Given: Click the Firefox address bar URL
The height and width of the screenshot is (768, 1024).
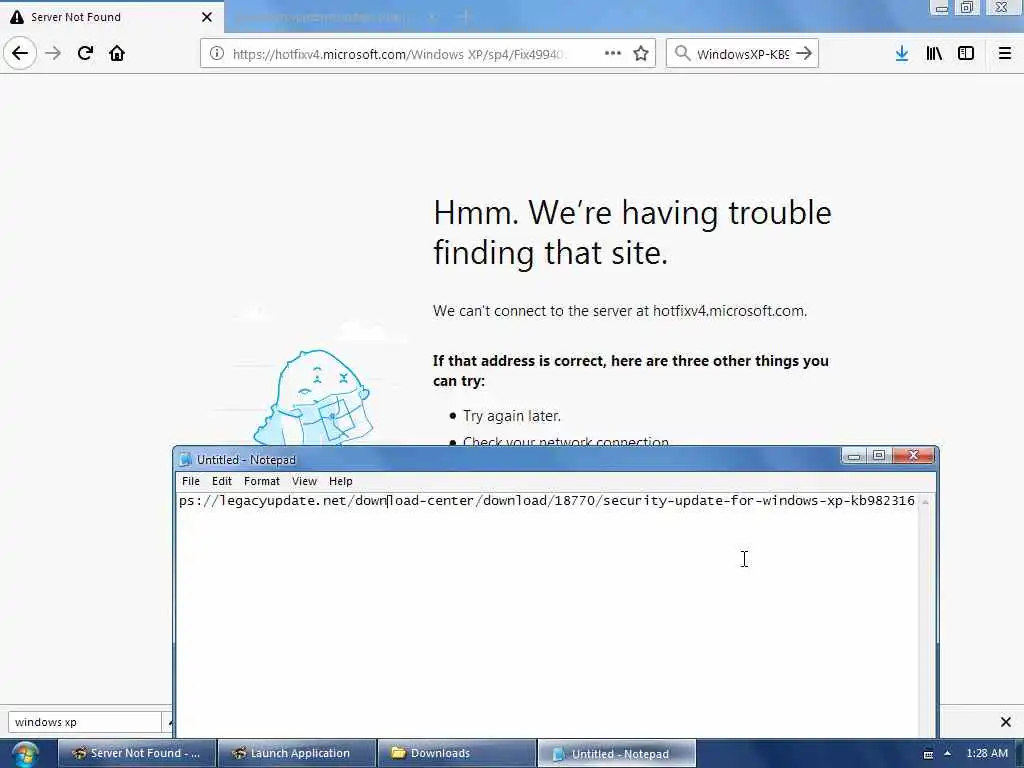Looking at the screenshot, I should (400, 54).
